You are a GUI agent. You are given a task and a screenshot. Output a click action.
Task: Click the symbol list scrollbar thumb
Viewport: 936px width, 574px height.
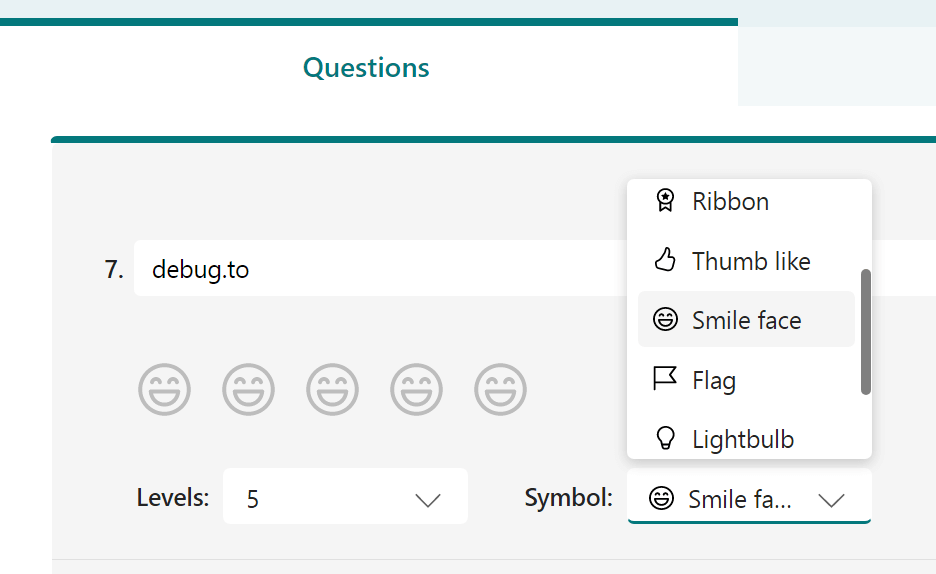click(x=866, y=332)
